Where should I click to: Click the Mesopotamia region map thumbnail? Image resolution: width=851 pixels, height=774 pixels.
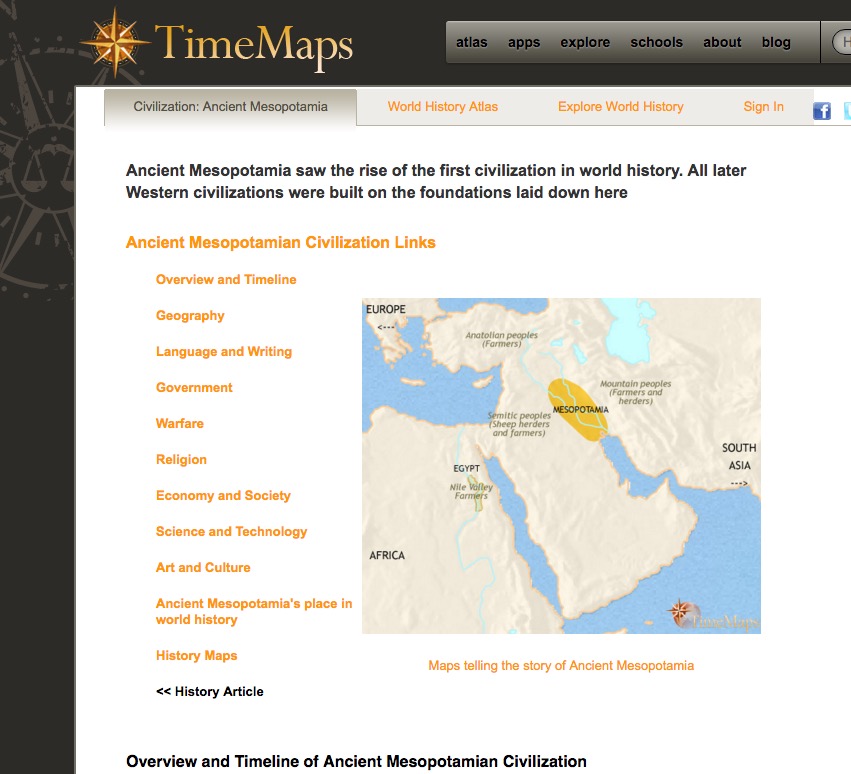[x=561, y=466]
